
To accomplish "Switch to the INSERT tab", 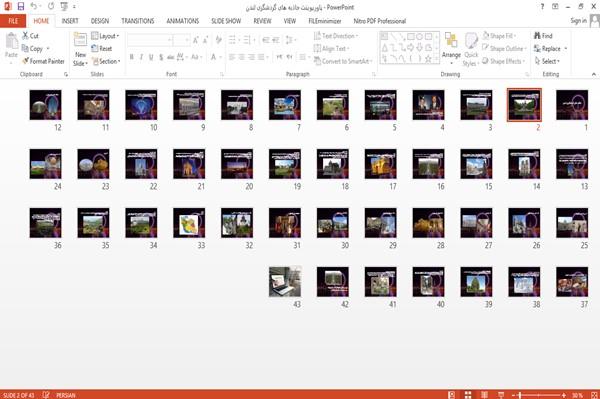I will 70,21.
